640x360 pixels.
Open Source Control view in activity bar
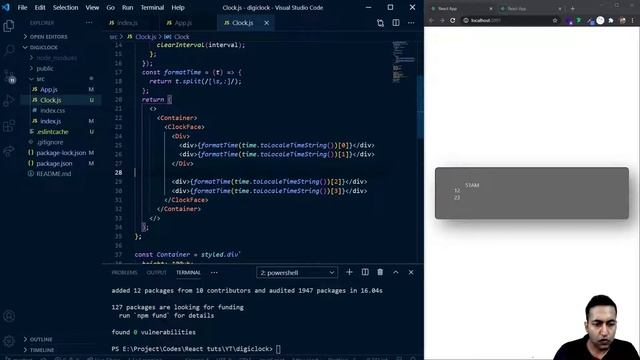9,76
